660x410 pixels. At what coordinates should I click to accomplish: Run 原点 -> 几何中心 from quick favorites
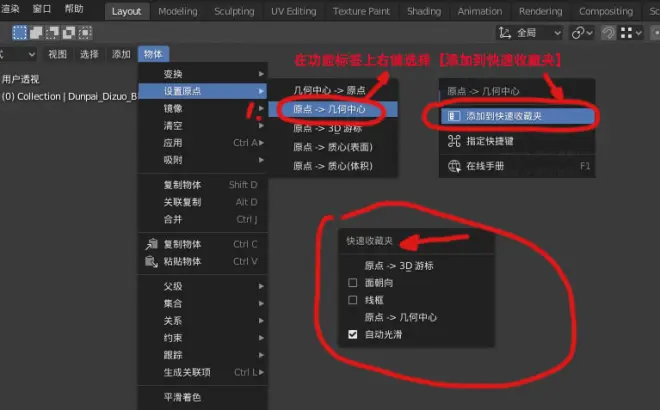tap(416, 317)
